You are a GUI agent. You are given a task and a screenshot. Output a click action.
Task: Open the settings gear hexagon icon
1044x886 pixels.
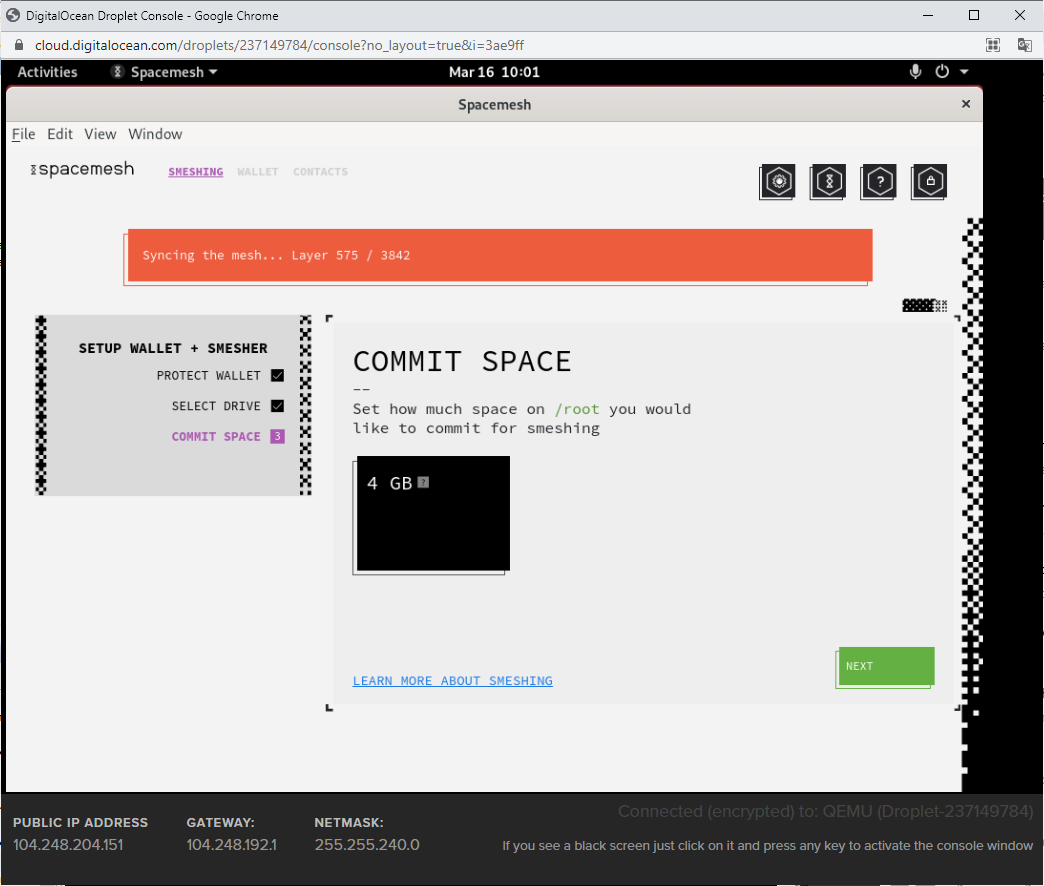778,182
